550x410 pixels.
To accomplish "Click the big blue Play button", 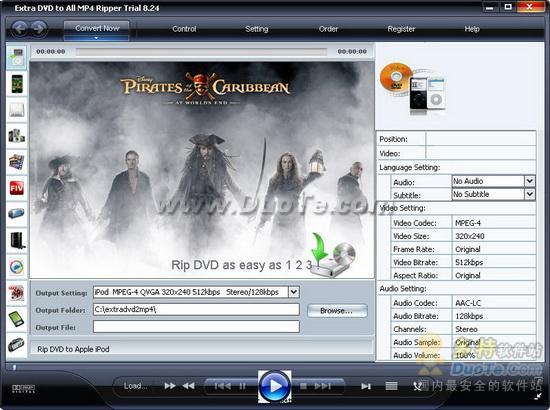I will [x=275, y=386].
